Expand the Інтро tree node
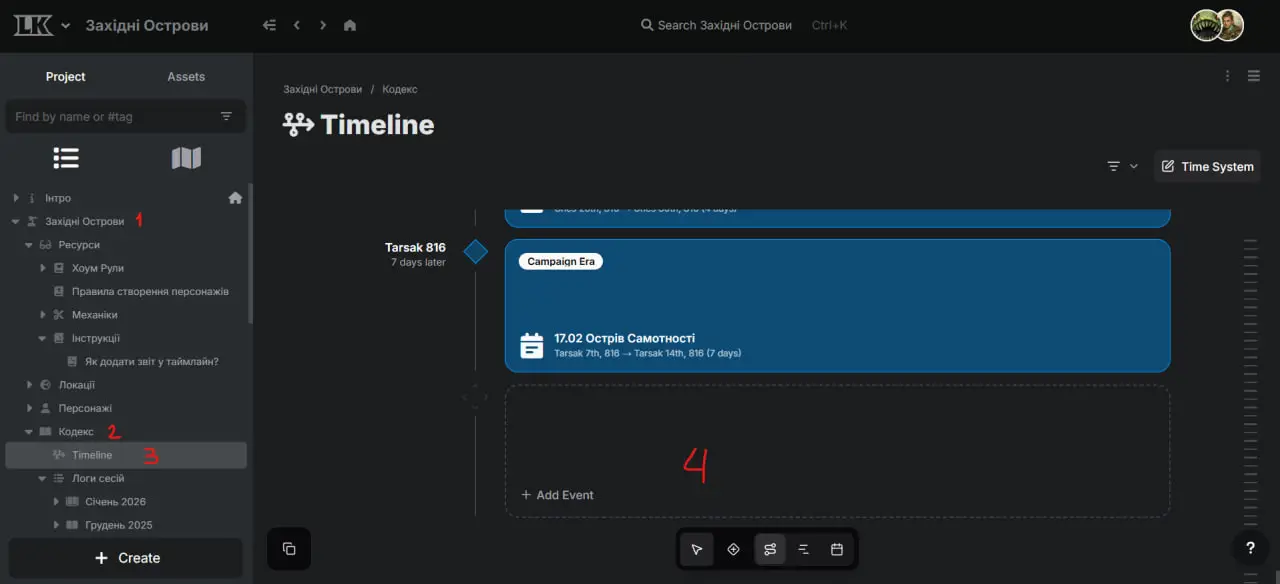1280x584 pixels. 15,198
